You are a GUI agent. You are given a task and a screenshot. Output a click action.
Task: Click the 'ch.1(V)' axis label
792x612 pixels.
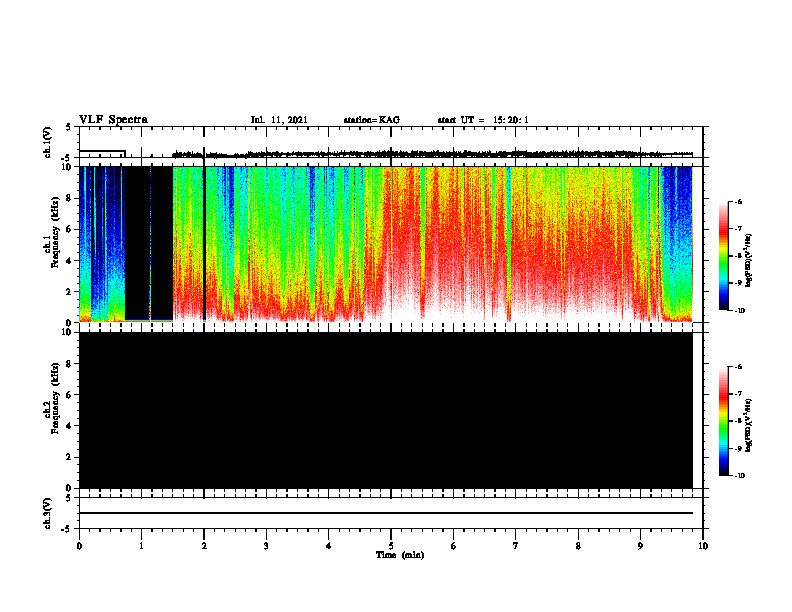tap(48, 142)
